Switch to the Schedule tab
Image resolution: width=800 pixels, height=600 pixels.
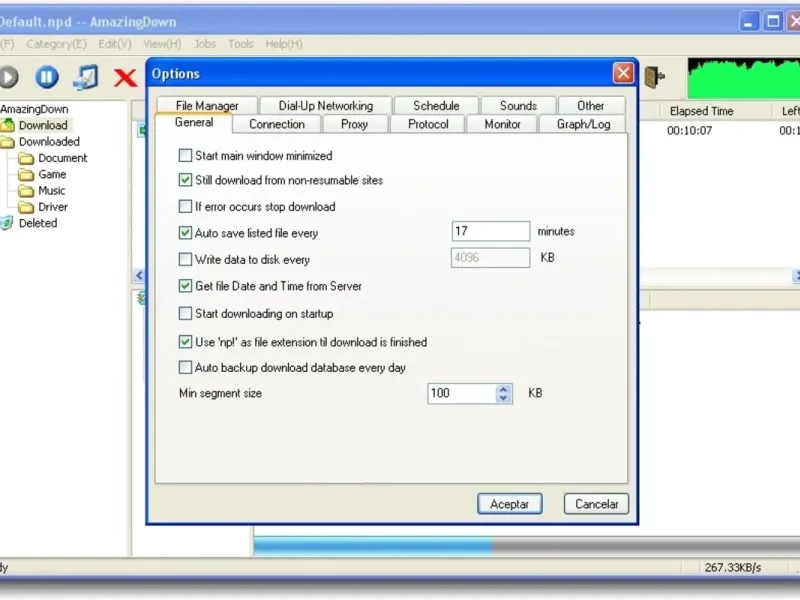pos(436,106)
